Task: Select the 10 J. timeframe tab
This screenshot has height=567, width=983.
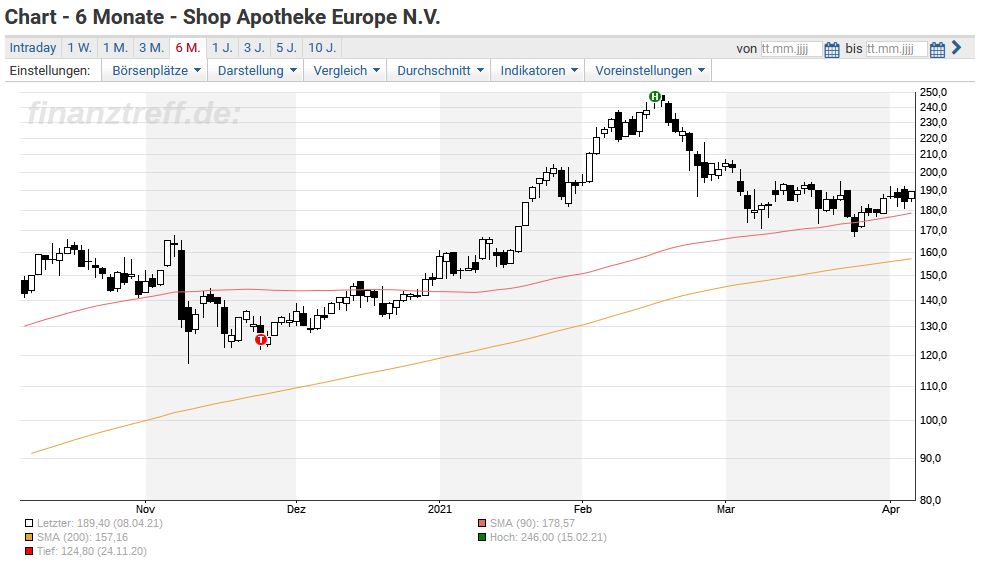Action: click(x=322, y=48)
